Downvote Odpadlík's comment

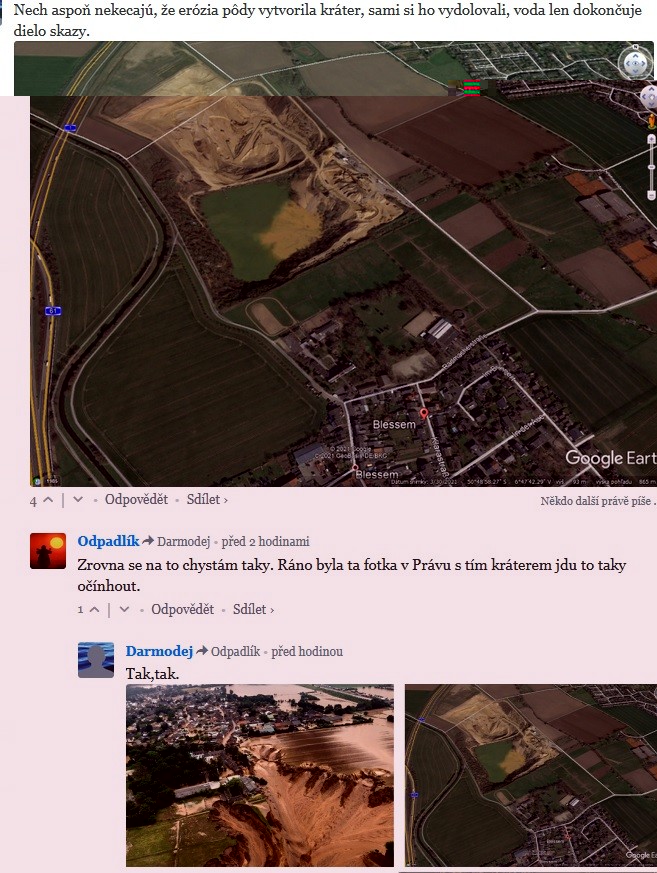[x=125, y=610]
